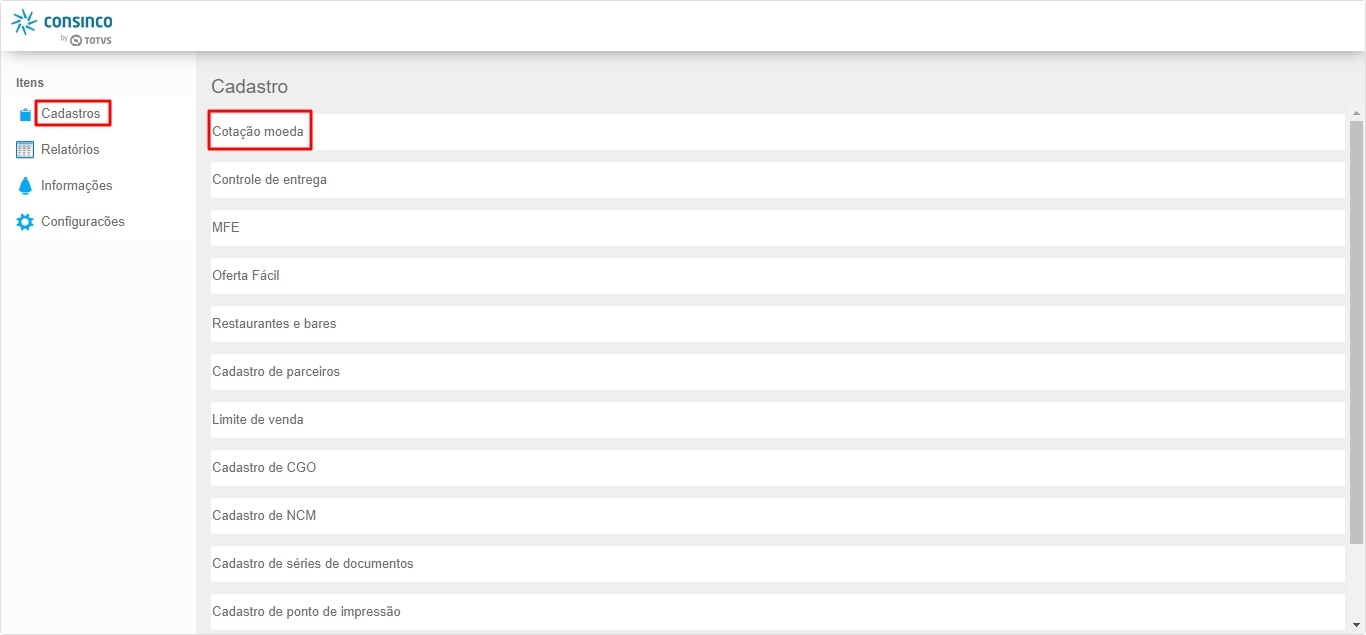Click the Configurações gear icon
The width and height of the screenshot is (1366, 635).
[25, 222]
